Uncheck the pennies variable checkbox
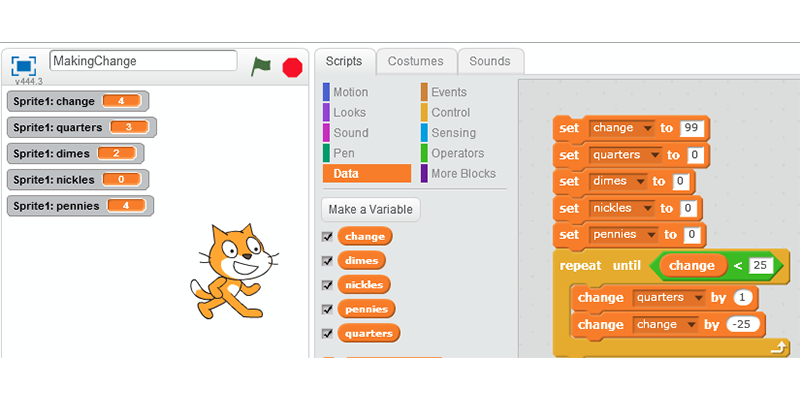This screenshot has width=800, height=400. click(327, 309)
